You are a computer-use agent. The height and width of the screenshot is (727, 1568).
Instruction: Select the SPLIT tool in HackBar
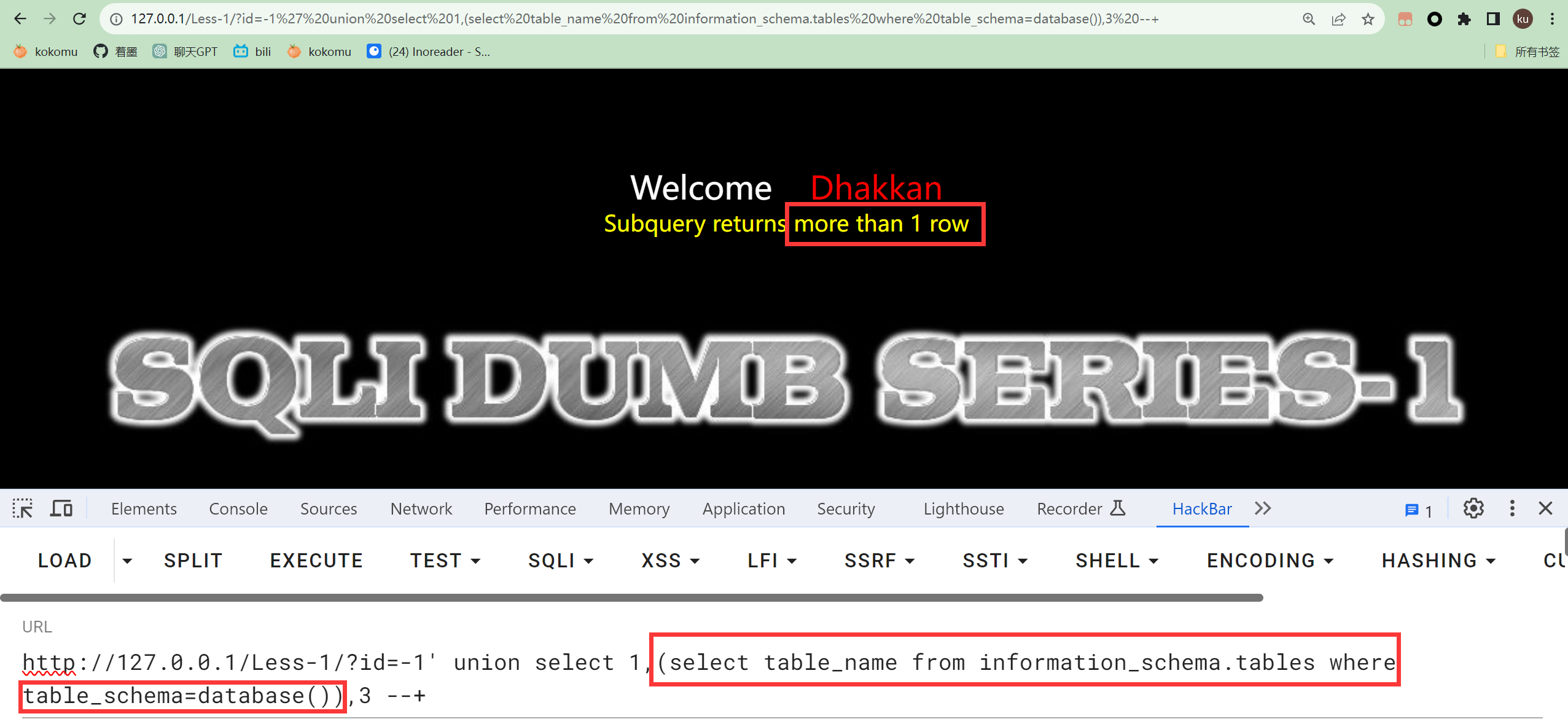pos(193,560)
